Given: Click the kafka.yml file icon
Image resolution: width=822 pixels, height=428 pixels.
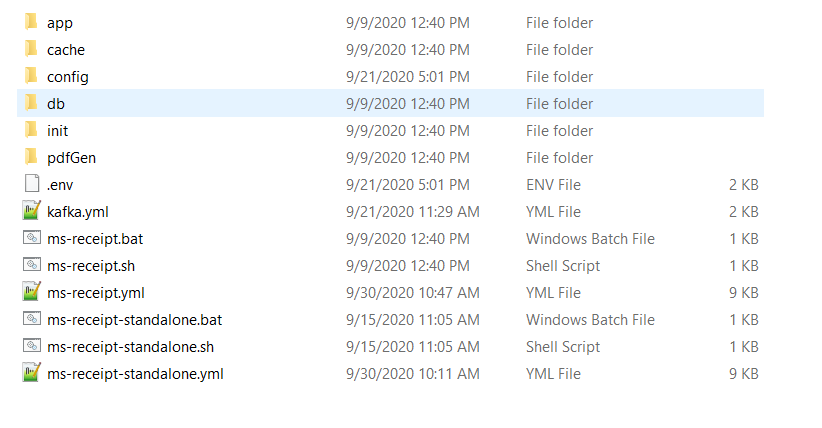Looking at the screenshot, I should [30, 211].
